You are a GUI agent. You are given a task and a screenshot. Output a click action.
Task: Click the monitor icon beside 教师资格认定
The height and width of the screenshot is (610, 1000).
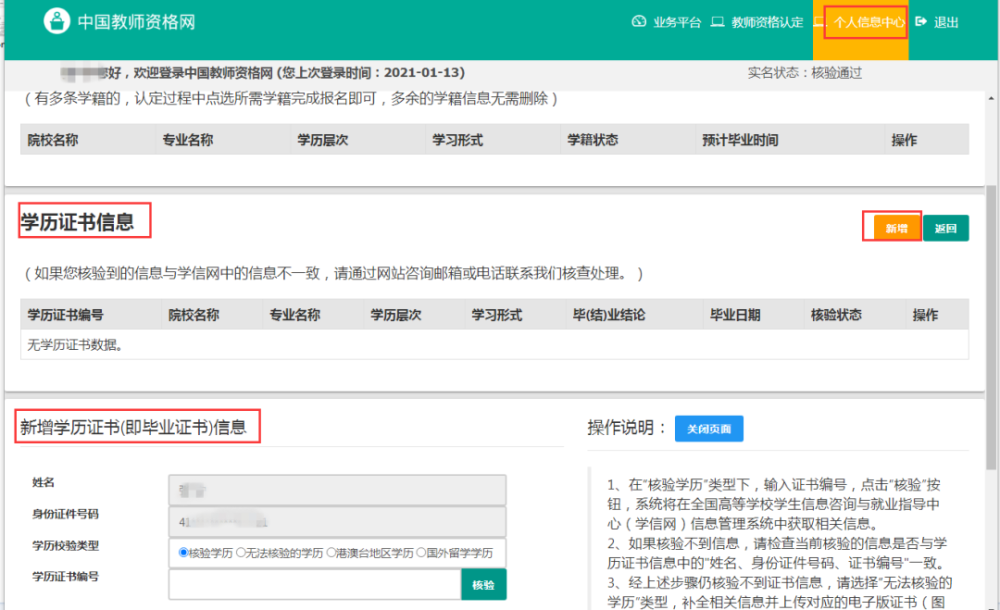pos(717,22)
